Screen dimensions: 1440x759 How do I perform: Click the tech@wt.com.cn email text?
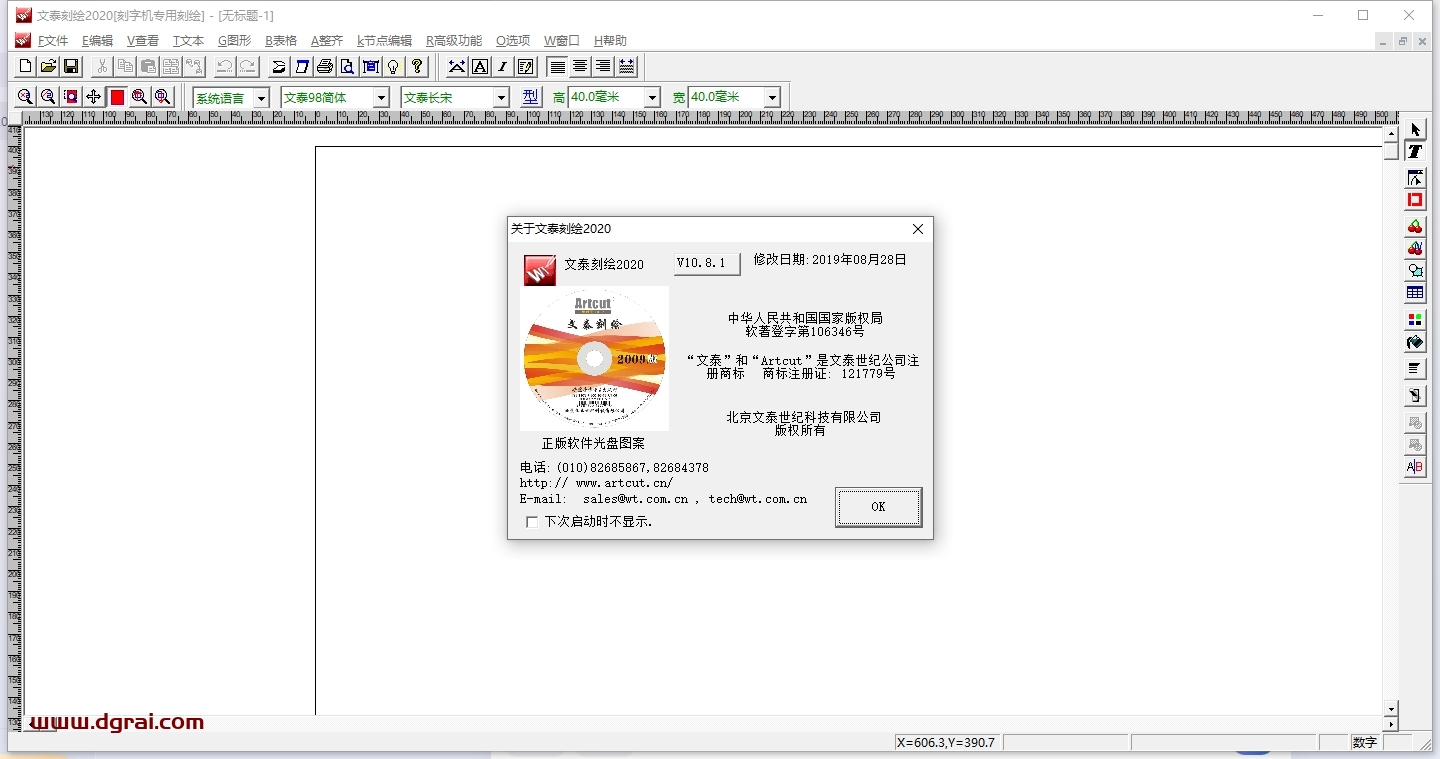(x=758, y=499)
